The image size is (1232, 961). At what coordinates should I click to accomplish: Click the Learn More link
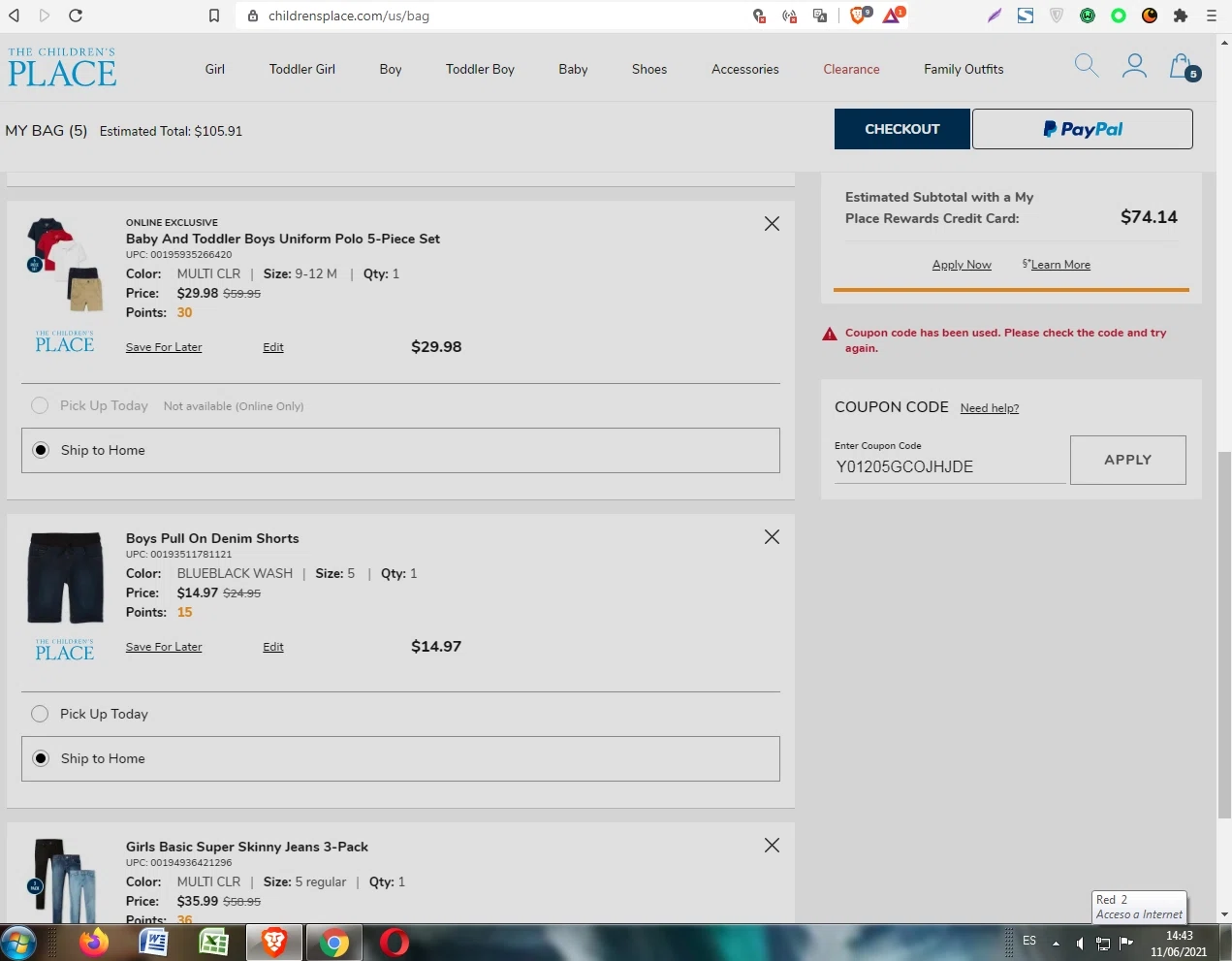1060,265
